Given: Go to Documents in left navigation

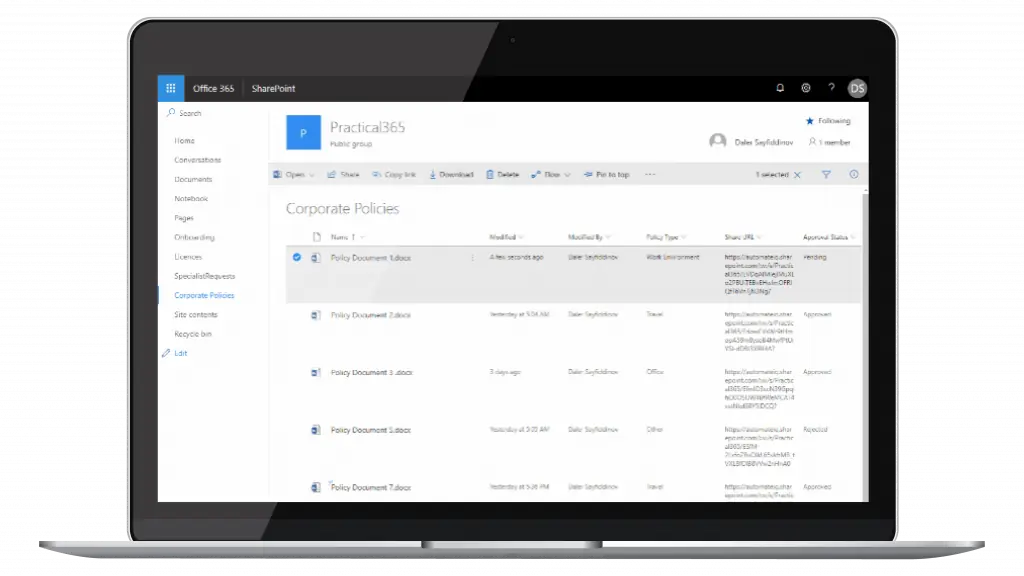Looking at the screenshot, I should [193, 179].
